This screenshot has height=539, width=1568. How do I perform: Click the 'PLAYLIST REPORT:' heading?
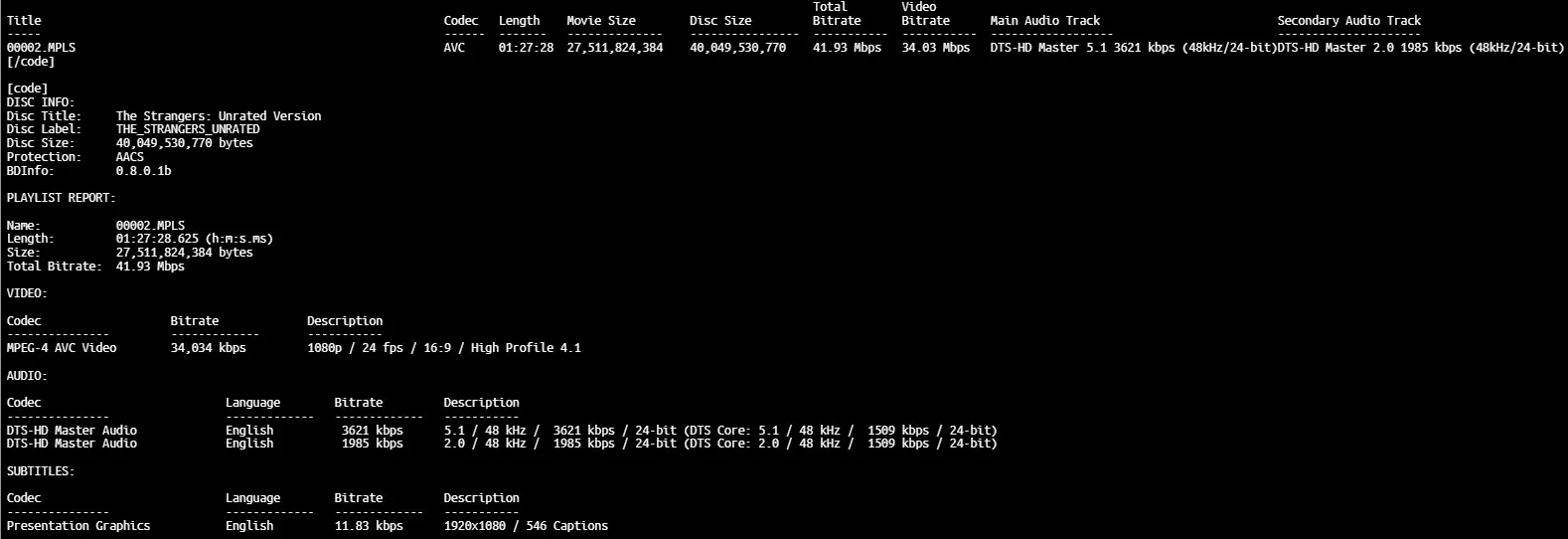point(61,198)
